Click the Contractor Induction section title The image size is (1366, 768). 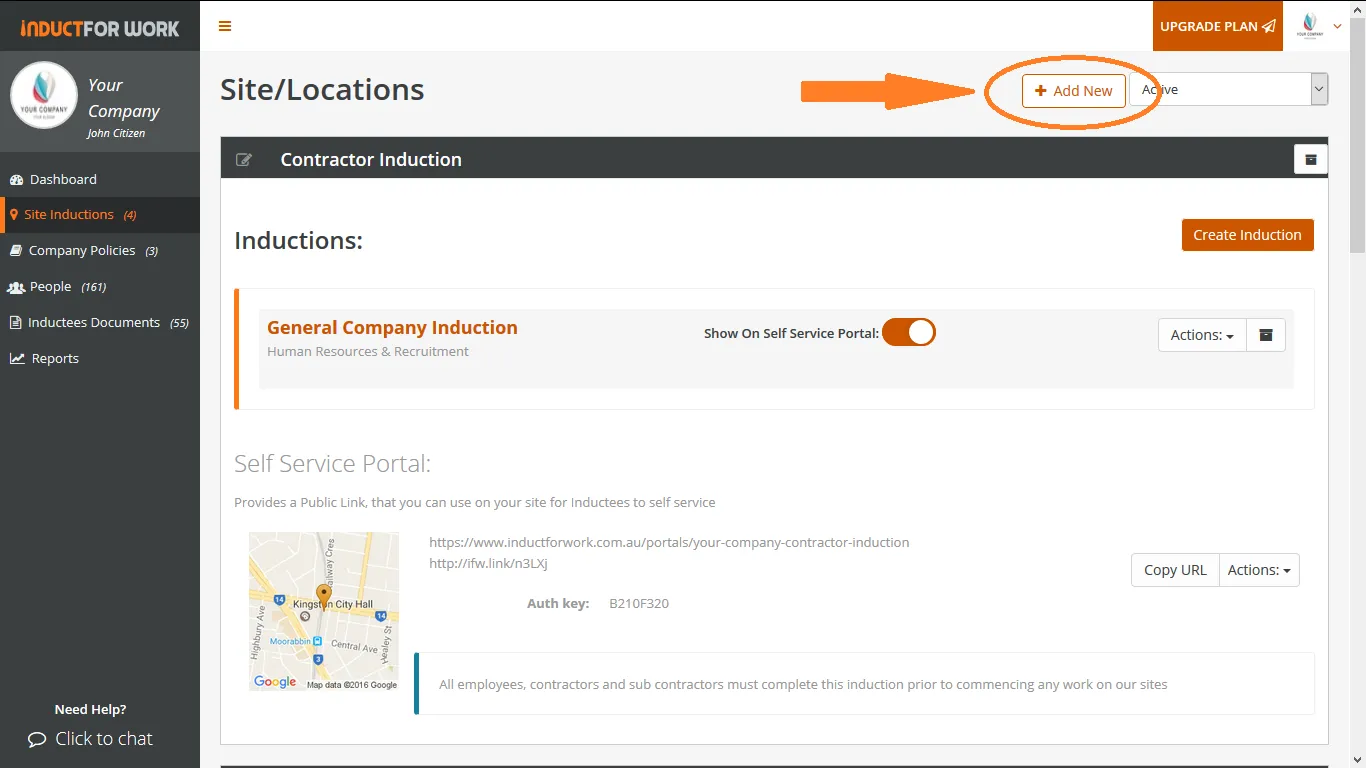pos(371,159)
